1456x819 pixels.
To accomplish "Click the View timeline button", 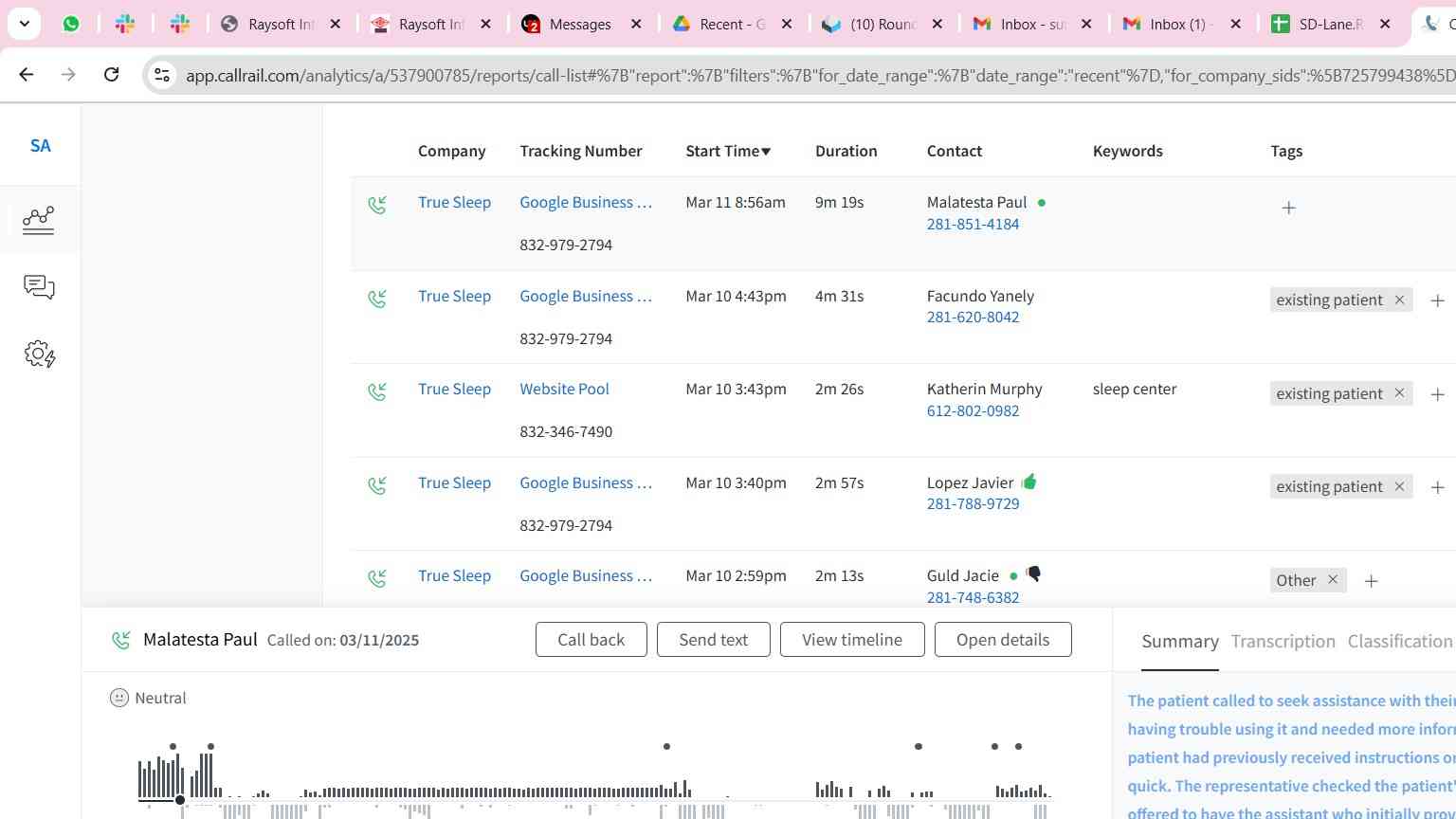I will tap(852, 640).
